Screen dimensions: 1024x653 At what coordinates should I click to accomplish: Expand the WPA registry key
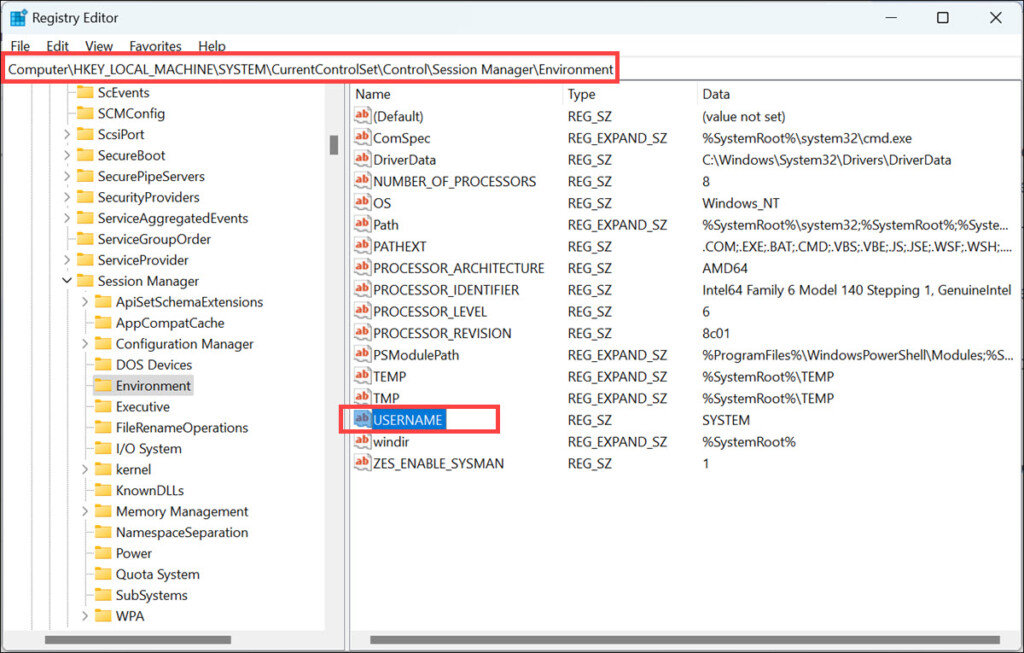coord(85,616)
